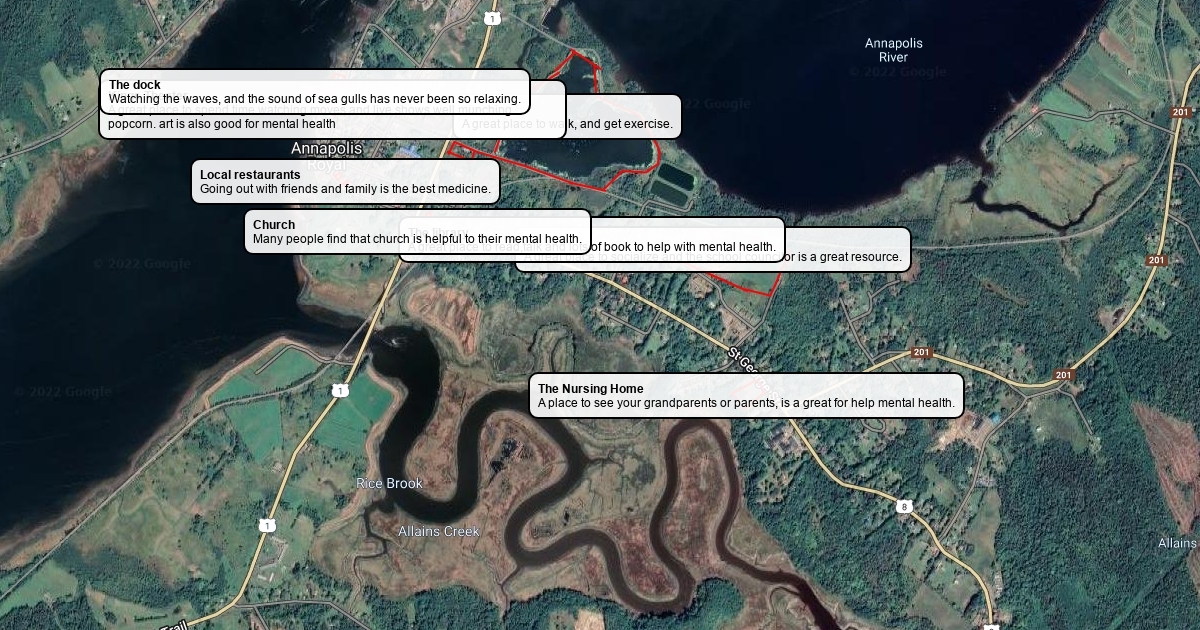Select the Route 1 shield below Rice Brook
This screenshot has width=1200, height=630.
267,525
